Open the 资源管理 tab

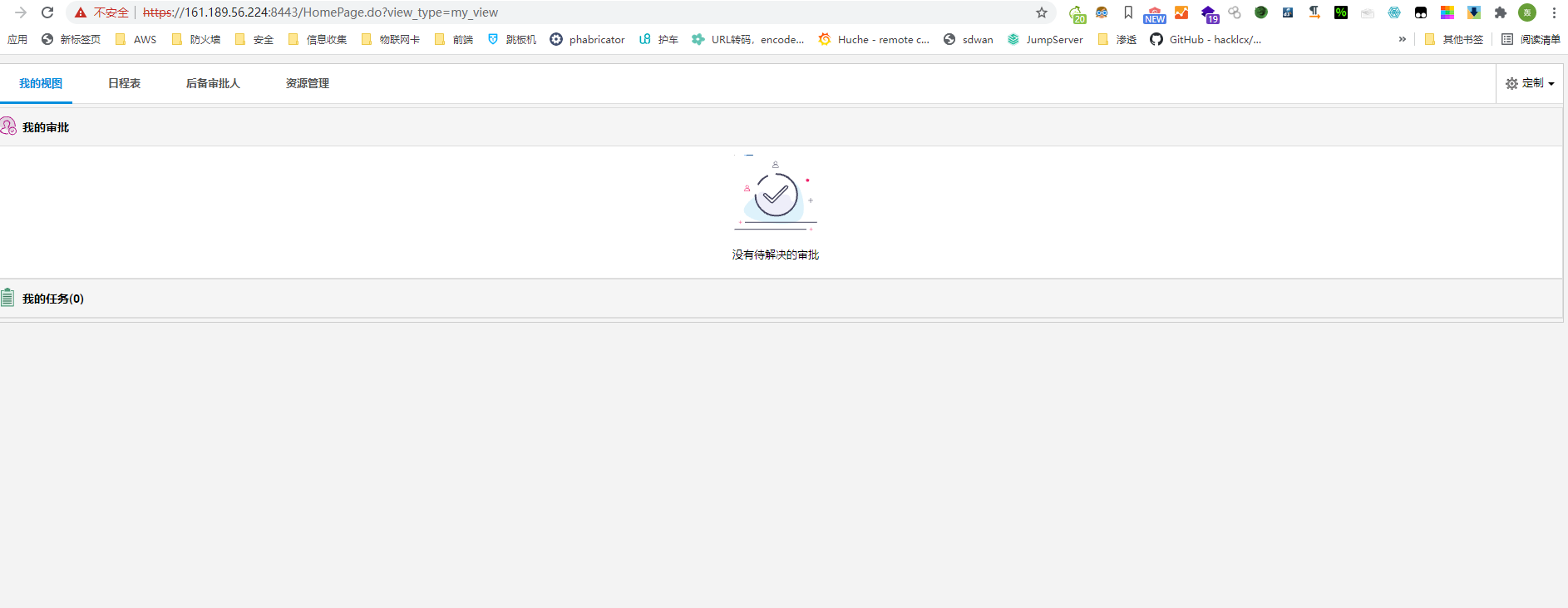pyautogui.click(x=307, y=83)
